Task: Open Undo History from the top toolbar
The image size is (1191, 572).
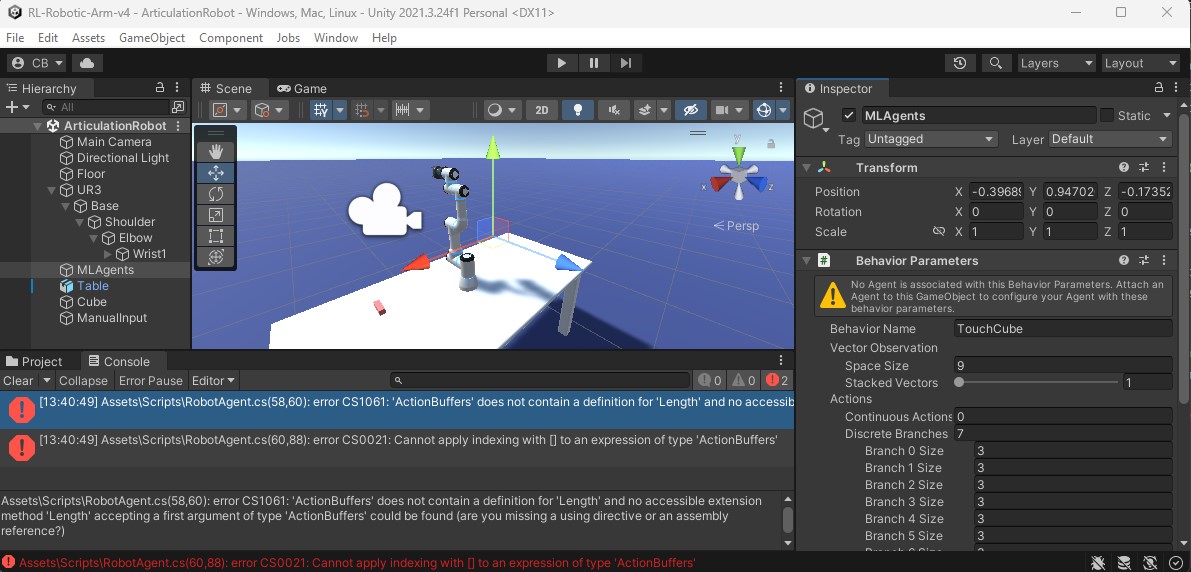Action: pyautogui.click(x=960, y=63)
